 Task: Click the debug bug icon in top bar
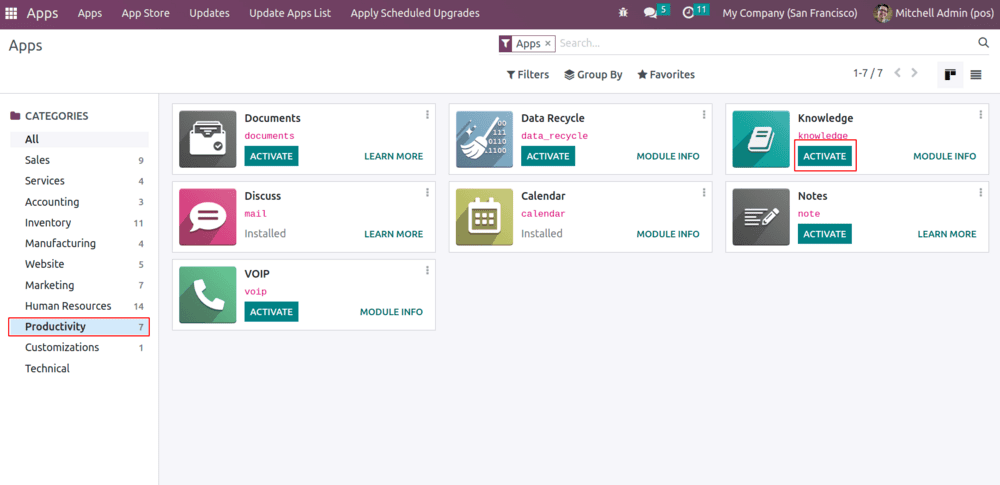(624, 13)
